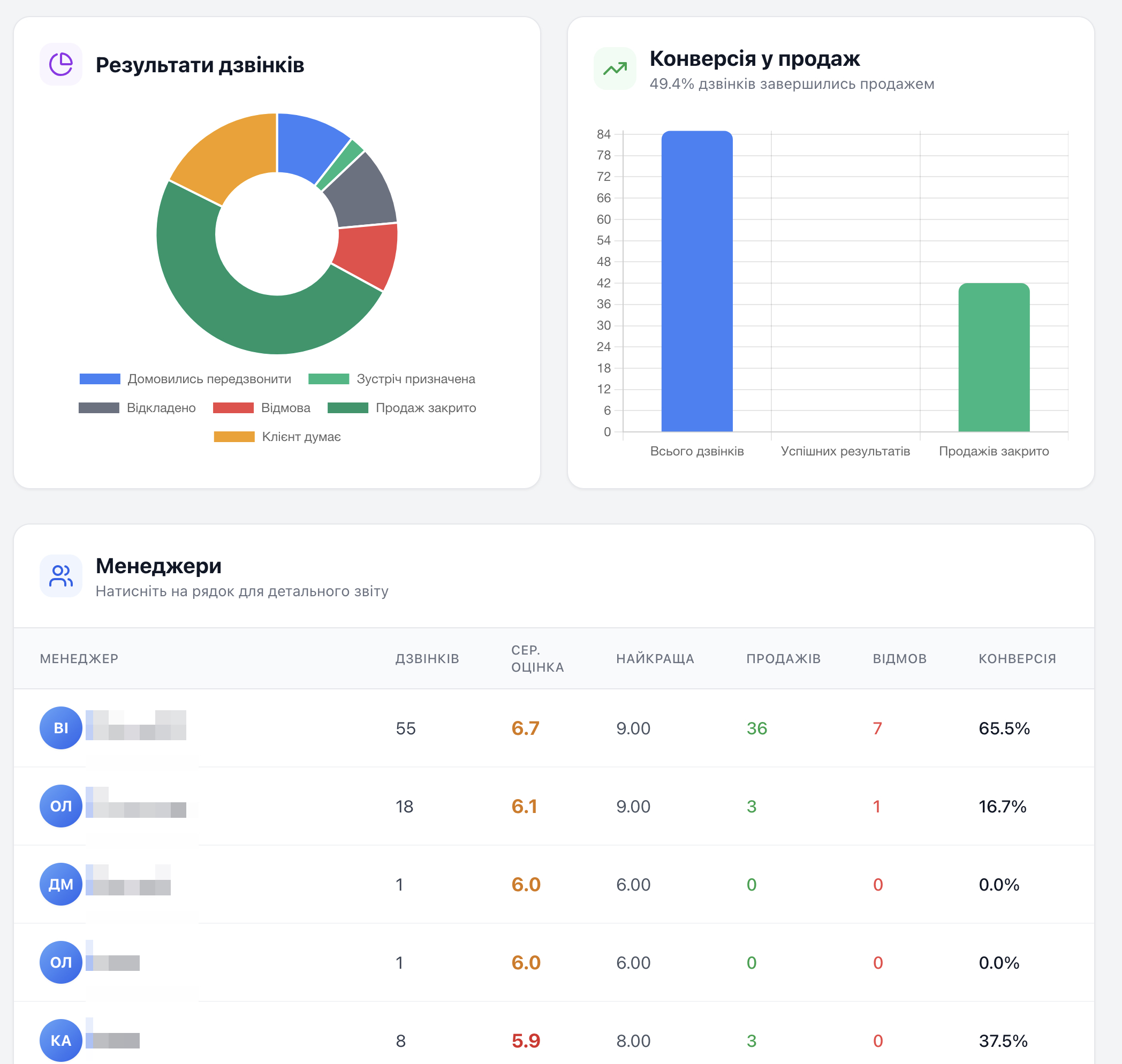The image size is (1122, 1064).
Task: Open the row with 18 calls
Action: 554,806
